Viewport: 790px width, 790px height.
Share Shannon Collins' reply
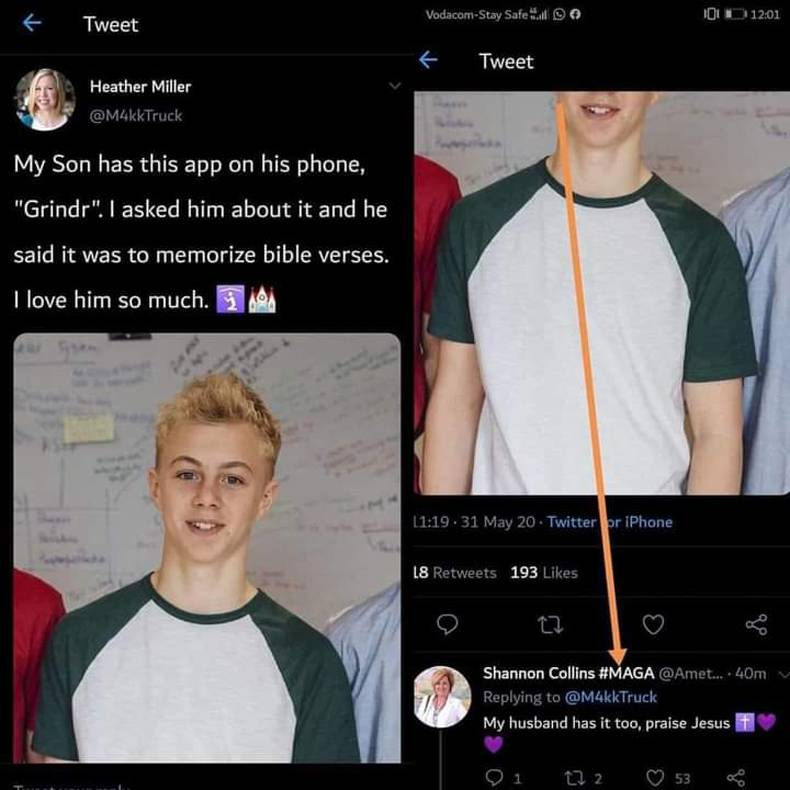(736, 778)
